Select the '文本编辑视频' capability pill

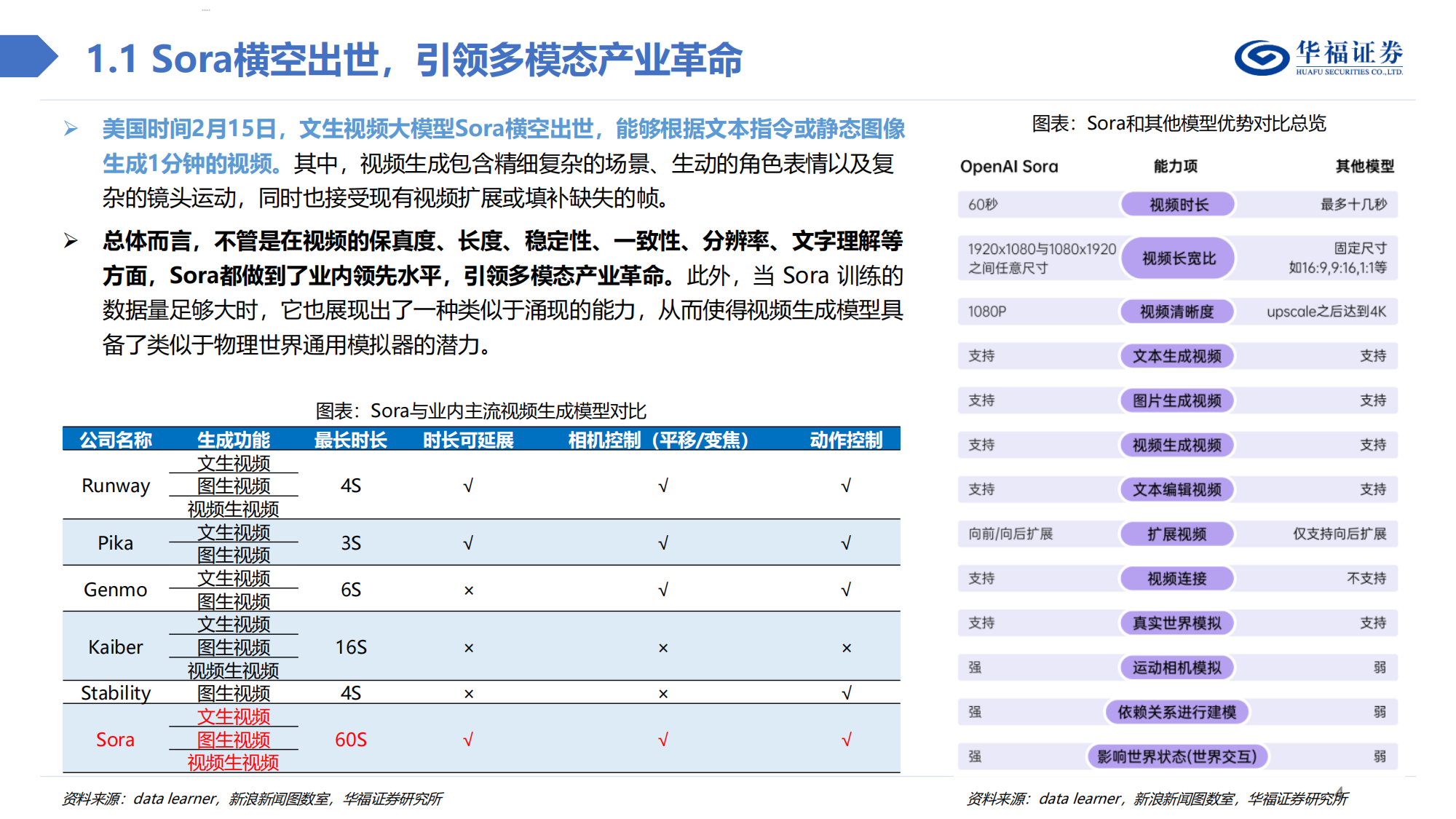pyautogui.click(x=1177, y=489)
